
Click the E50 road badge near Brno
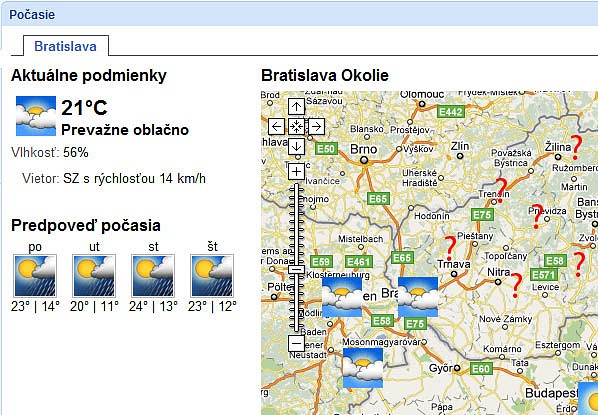[326, 148]
